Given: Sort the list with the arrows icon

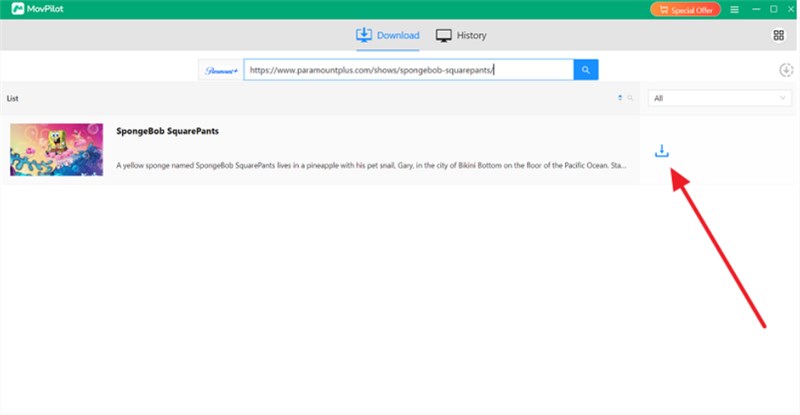Looking at the screenshot, I should 620,98.
